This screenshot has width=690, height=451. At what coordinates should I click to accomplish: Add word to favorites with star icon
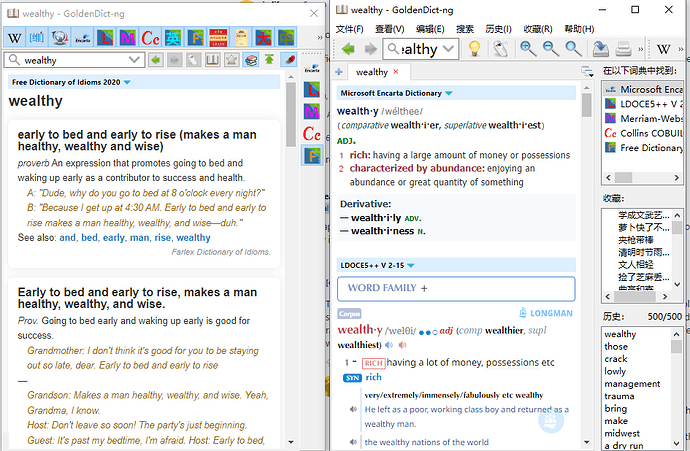point(231,59)
